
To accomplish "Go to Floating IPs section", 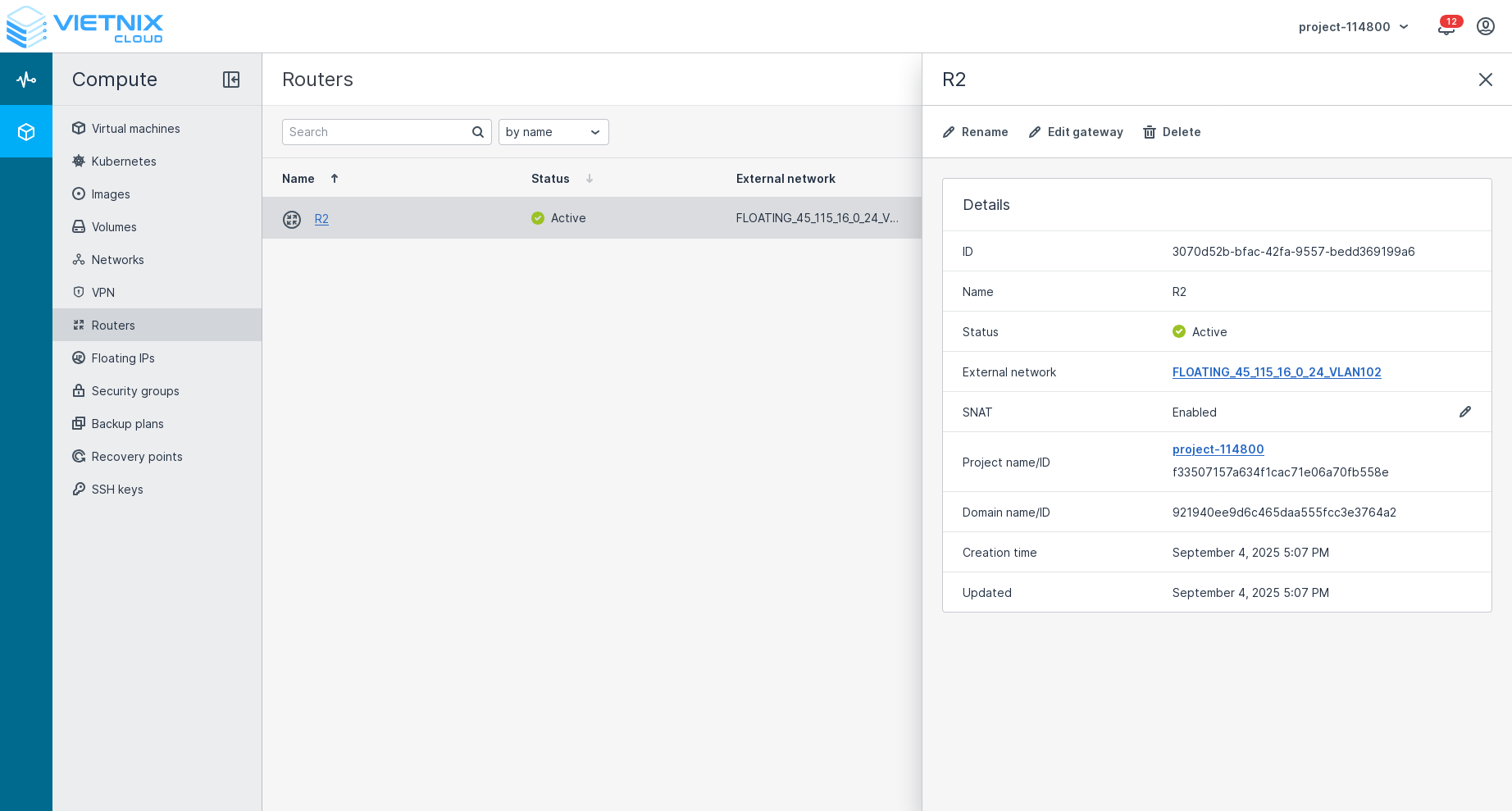I will 123,358.
